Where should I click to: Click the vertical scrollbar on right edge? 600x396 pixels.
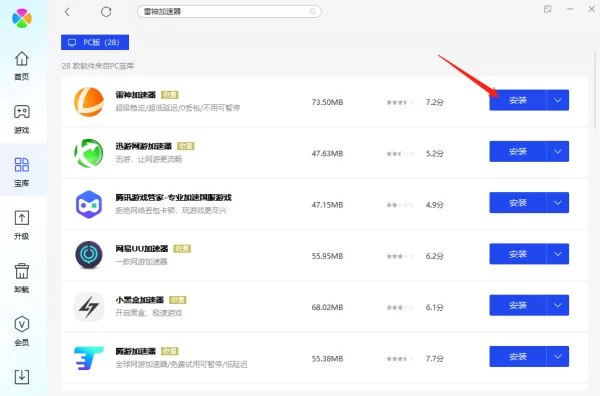tap(595, 90)
